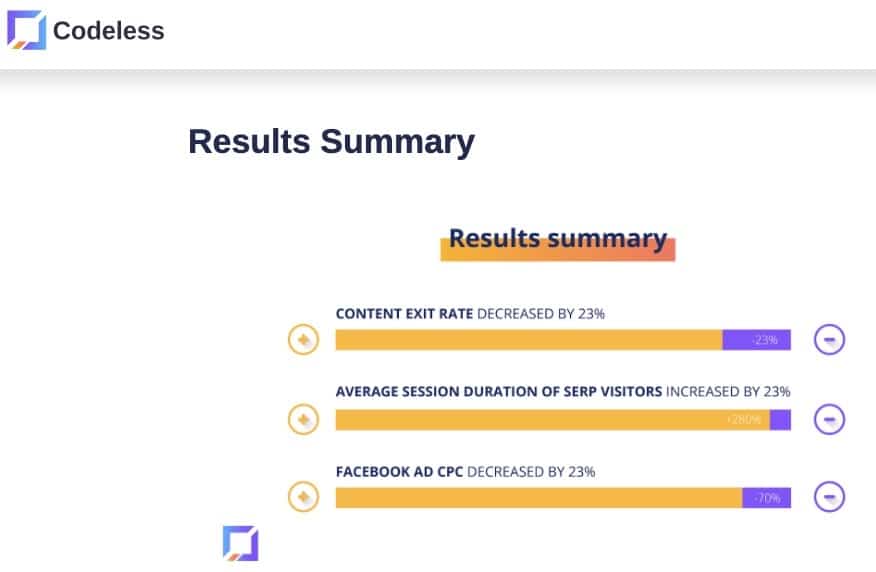Click the "Content Exit Rate decreased by 23%" label
The height and width of the screenshot is (572, 876).
coord(470,314)
